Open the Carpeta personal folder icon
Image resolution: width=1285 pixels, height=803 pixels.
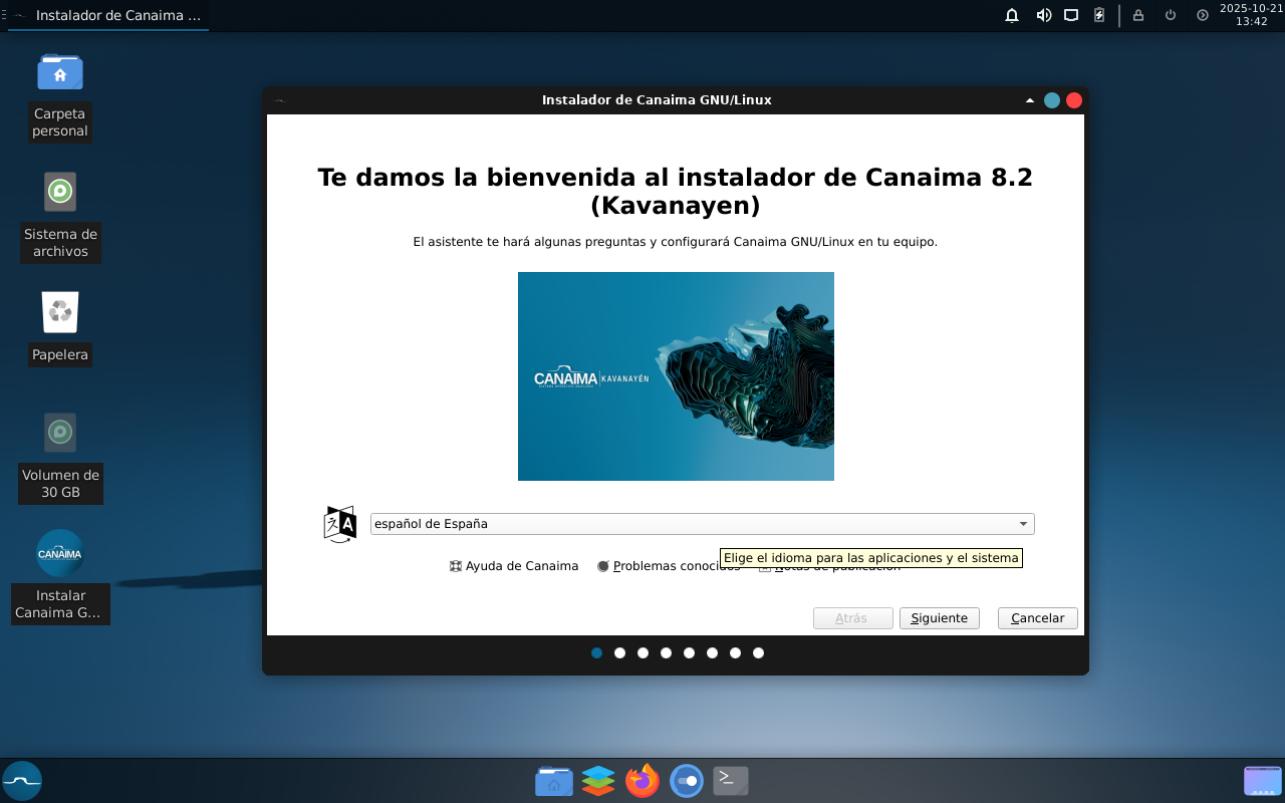click(x=60, y=73)
